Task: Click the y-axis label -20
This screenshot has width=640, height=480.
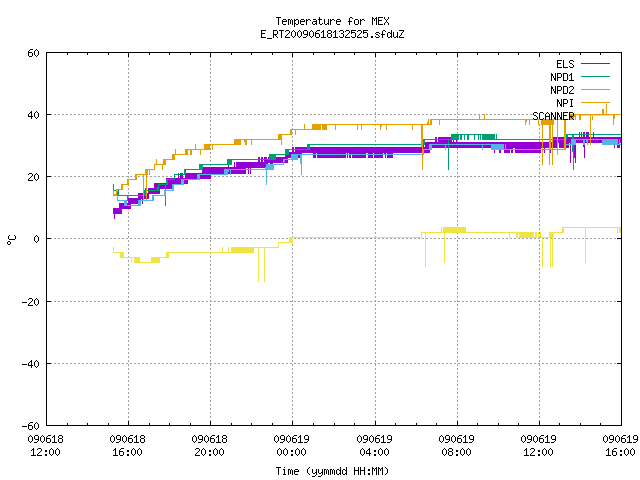Action: point(31,302)
